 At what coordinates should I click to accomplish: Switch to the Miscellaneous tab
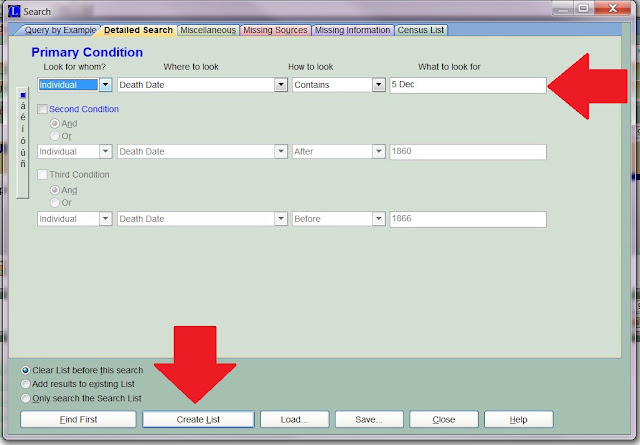coord(208,30)
